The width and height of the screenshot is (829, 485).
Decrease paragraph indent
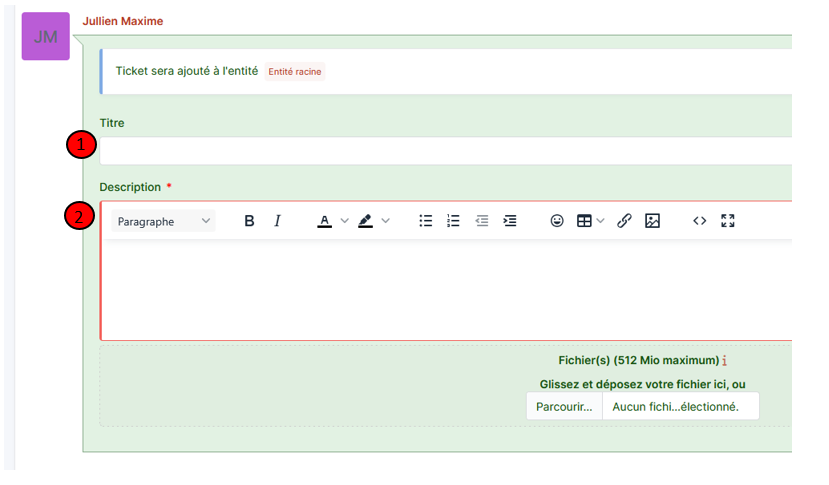coord(482,221)
